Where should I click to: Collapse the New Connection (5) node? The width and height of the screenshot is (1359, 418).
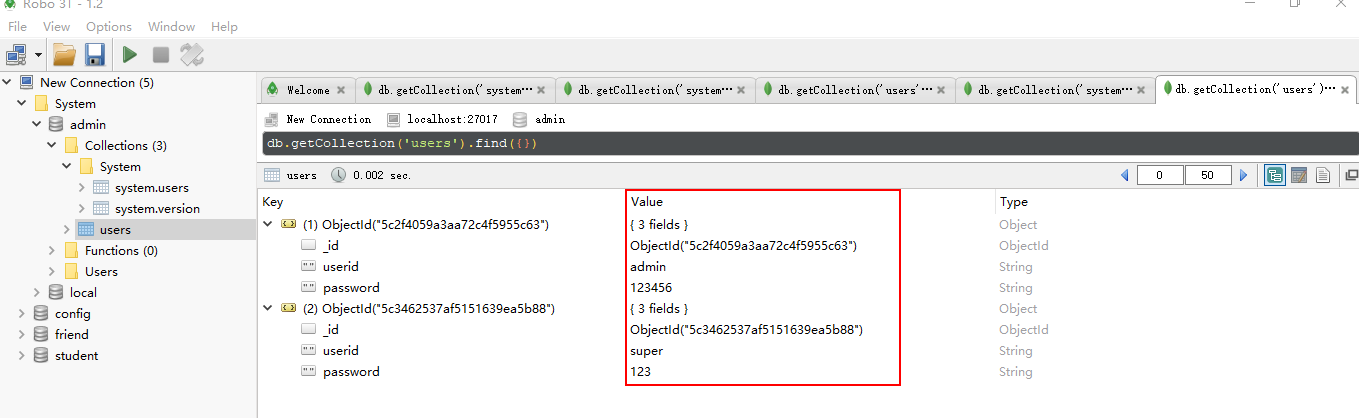8,82
